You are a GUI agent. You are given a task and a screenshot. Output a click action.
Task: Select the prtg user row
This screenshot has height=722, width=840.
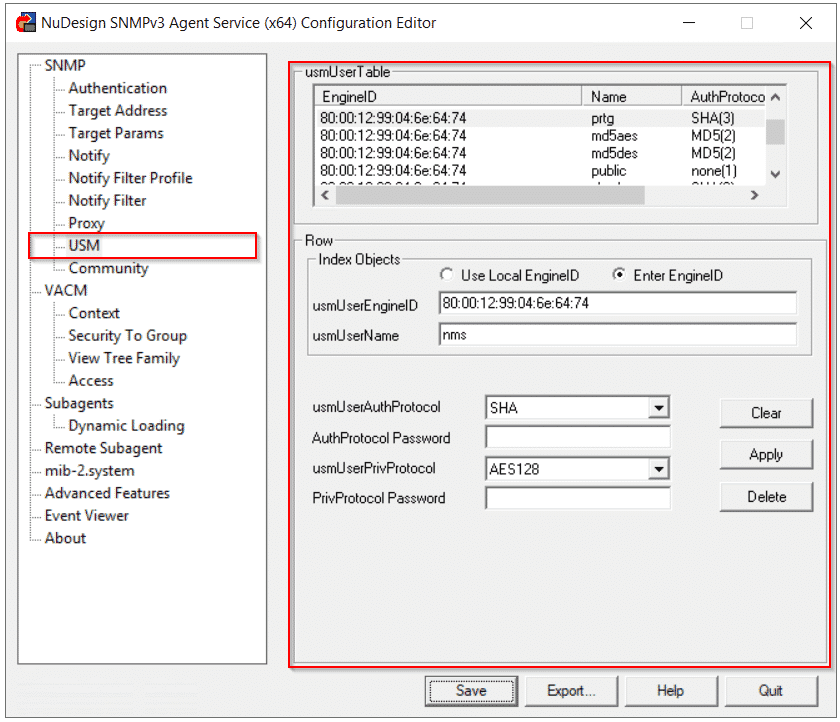[x=539, y=118]
